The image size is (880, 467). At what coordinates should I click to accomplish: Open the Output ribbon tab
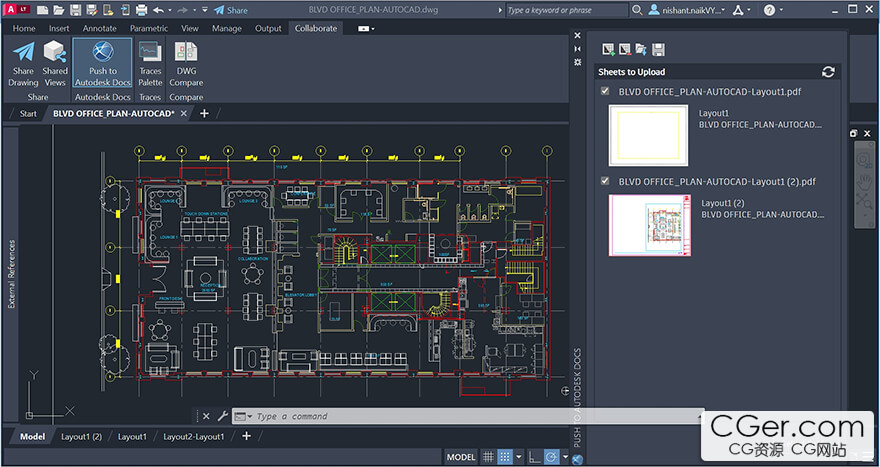[268, 28]
